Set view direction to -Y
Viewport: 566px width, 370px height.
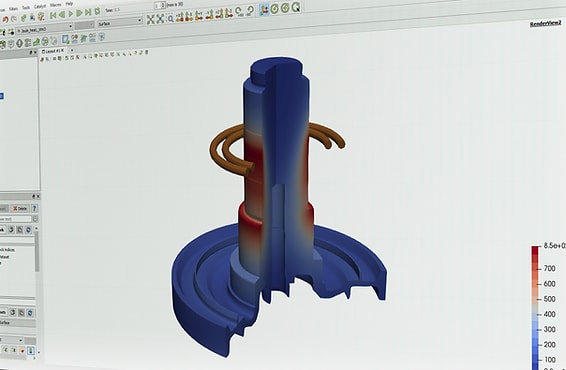209,14
